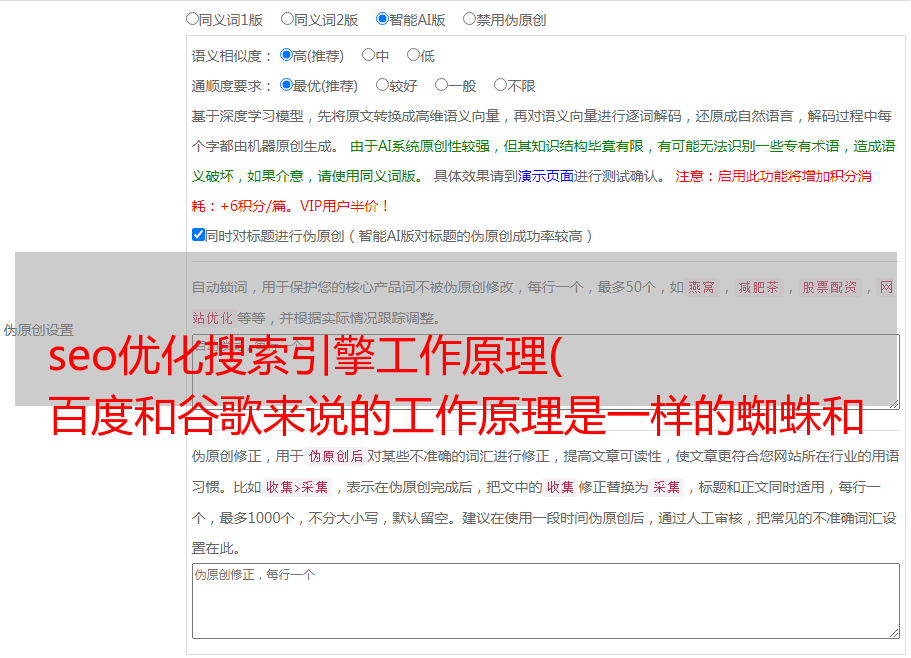Screen dimensions: 911x658
Task: Click the 伪原创后 highlighted tag
Action: click(336, 456)
